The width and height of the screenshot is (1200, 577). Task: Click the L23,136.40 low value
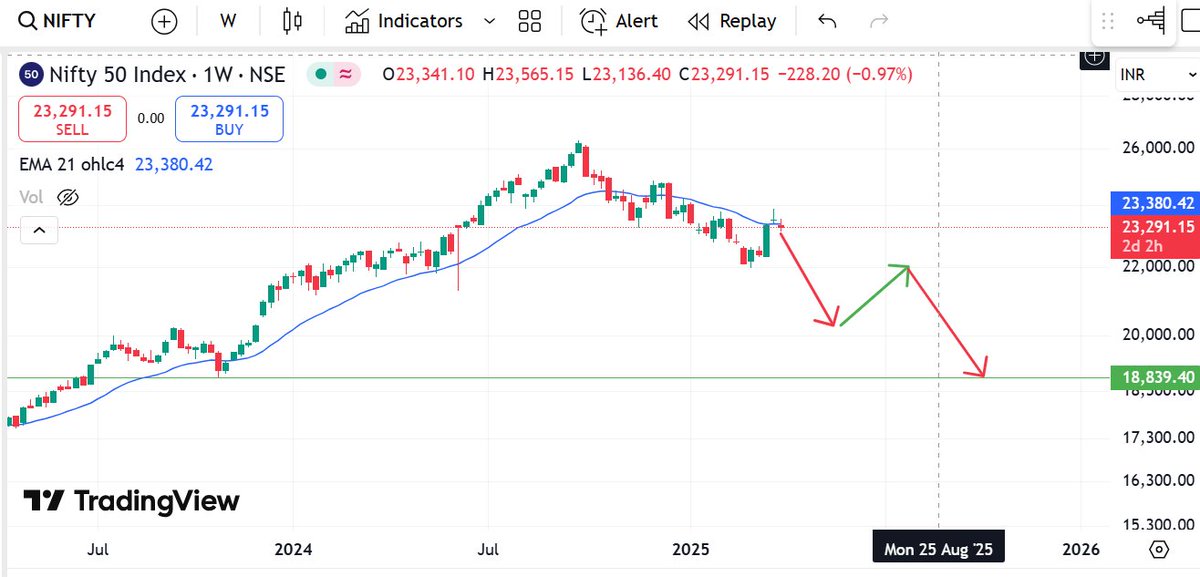[625, 74]
